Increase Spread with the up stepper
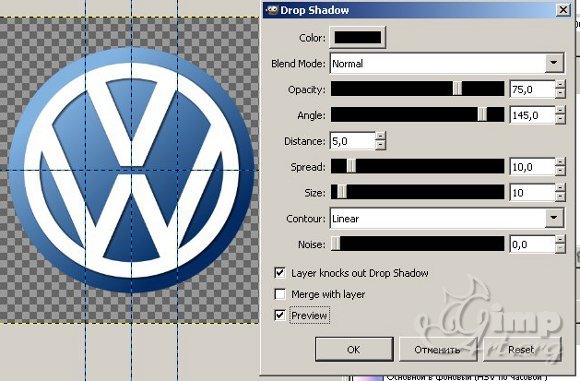This screenshot has width=580, height=381. pyautogui.click(x=560, y=162)
